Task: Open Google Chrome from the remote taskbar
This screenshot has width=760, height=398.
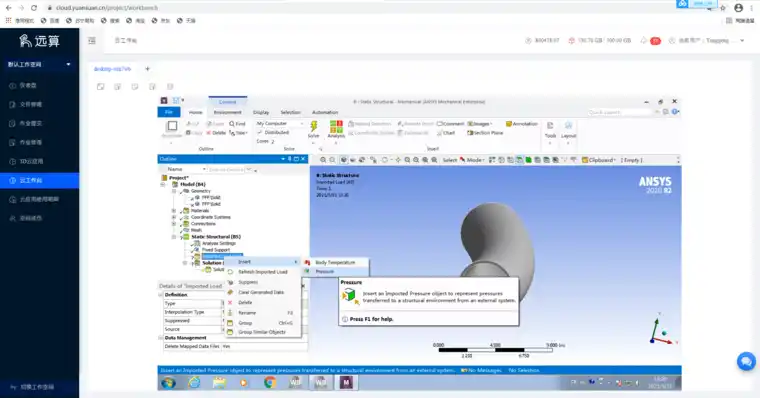Action: (x=270, y=382)
